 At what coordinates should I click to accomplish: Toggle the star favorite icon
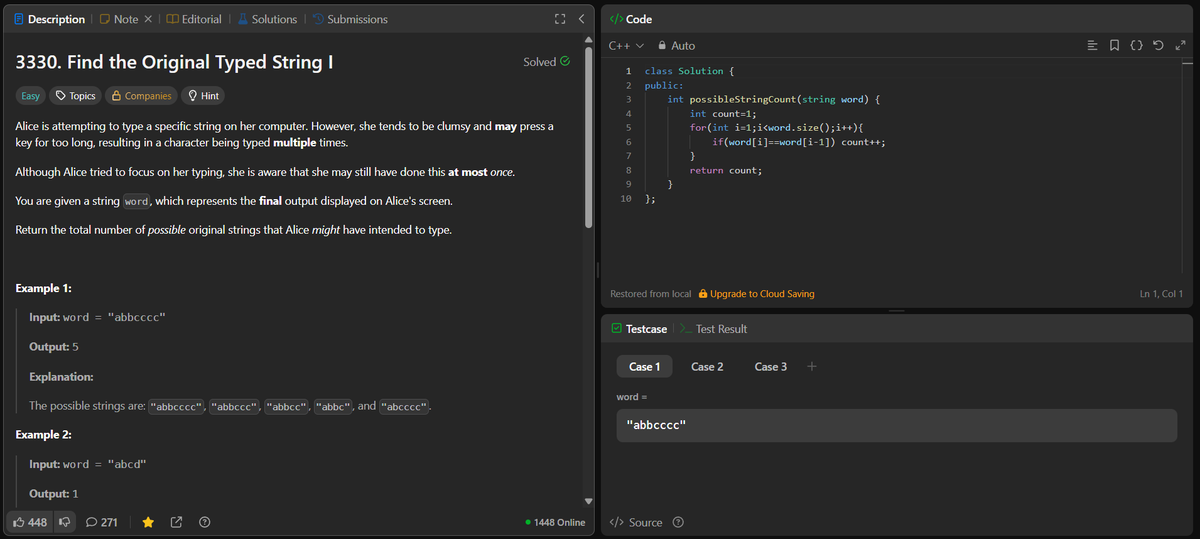pos(148,522)
